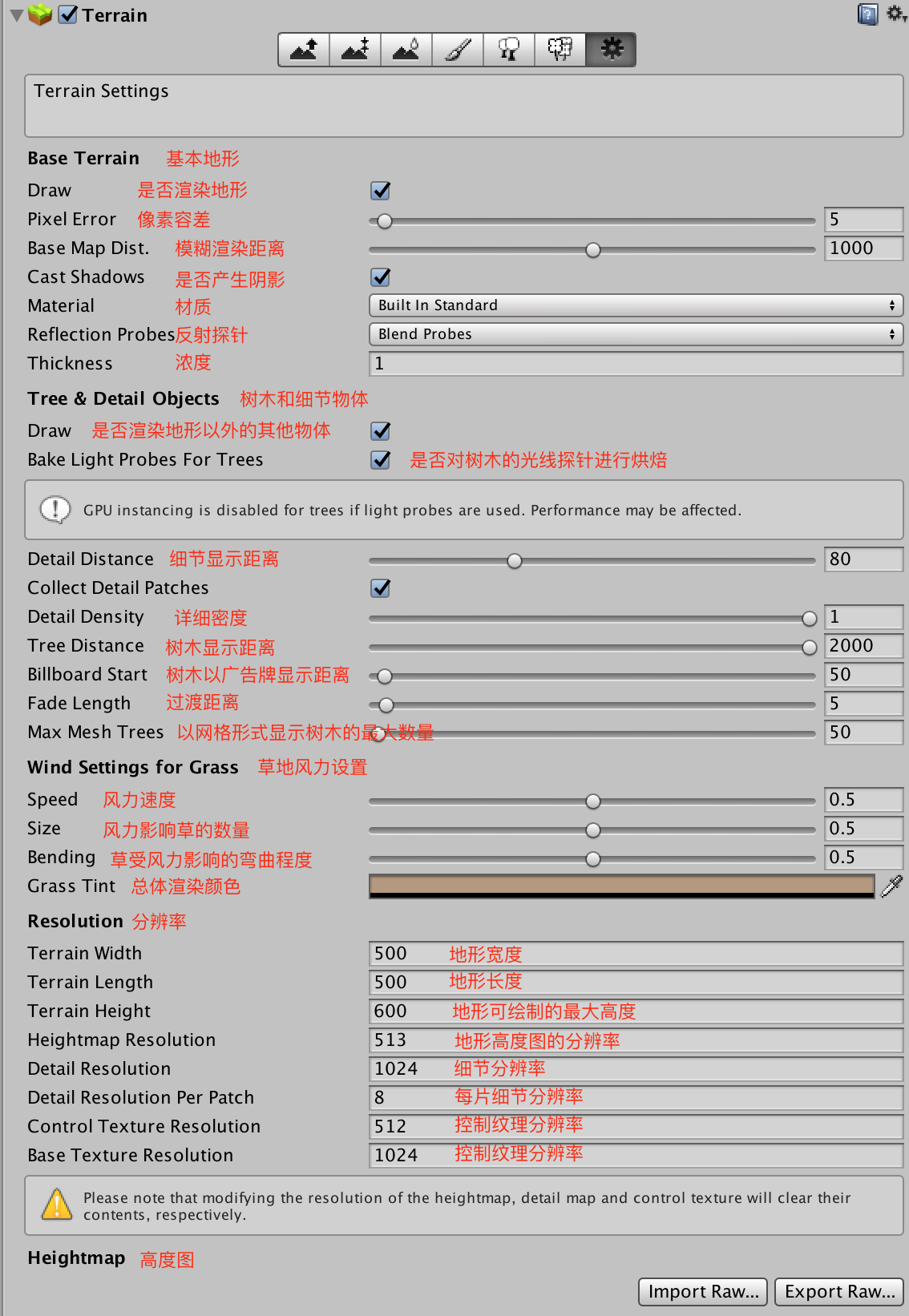
Task: Select the Place Trees tool icon
Action: tap(509, 50)
